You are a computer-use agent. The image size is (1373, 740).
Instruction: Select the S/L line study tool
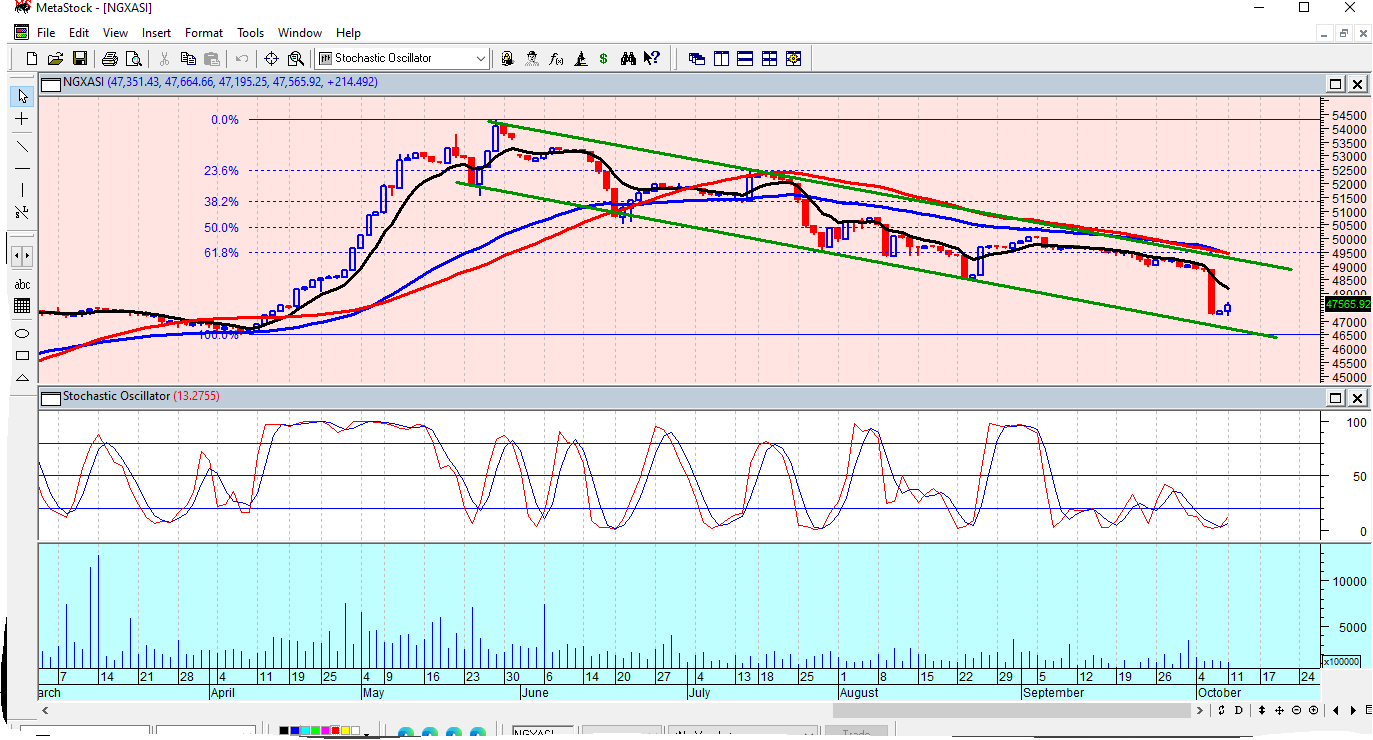pos(22,212)
